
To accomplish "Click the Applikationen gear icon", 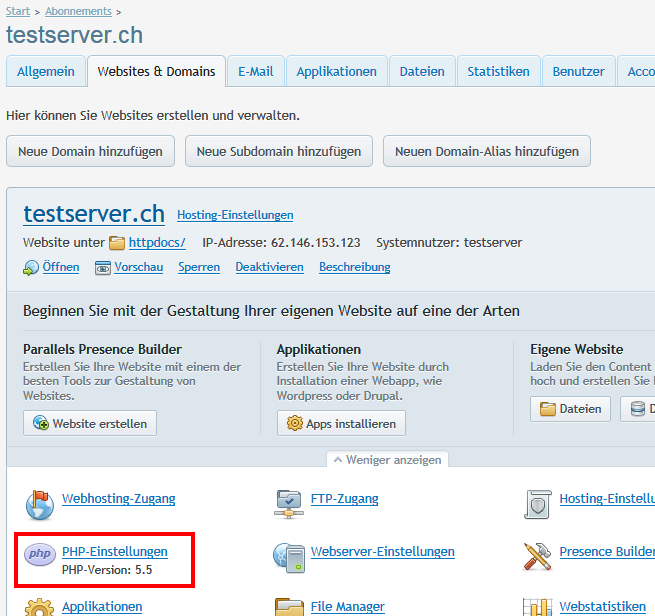I will (40, 607).
